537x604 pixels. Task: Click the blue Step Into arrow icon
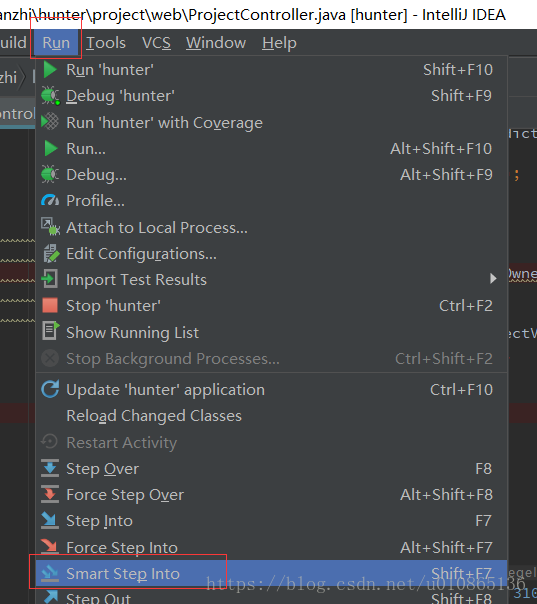click(50, 520)
